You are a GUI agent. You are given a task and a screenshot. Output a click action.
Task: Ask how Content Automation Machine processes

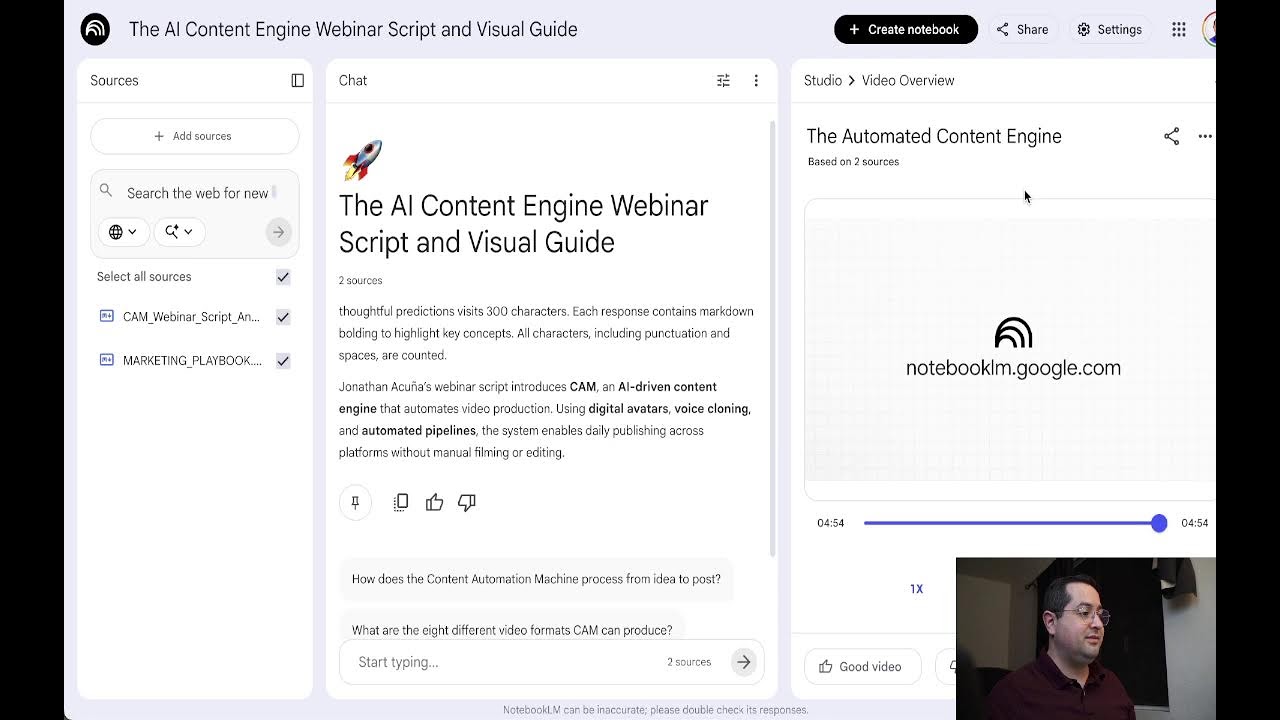[x=536, y=579]
